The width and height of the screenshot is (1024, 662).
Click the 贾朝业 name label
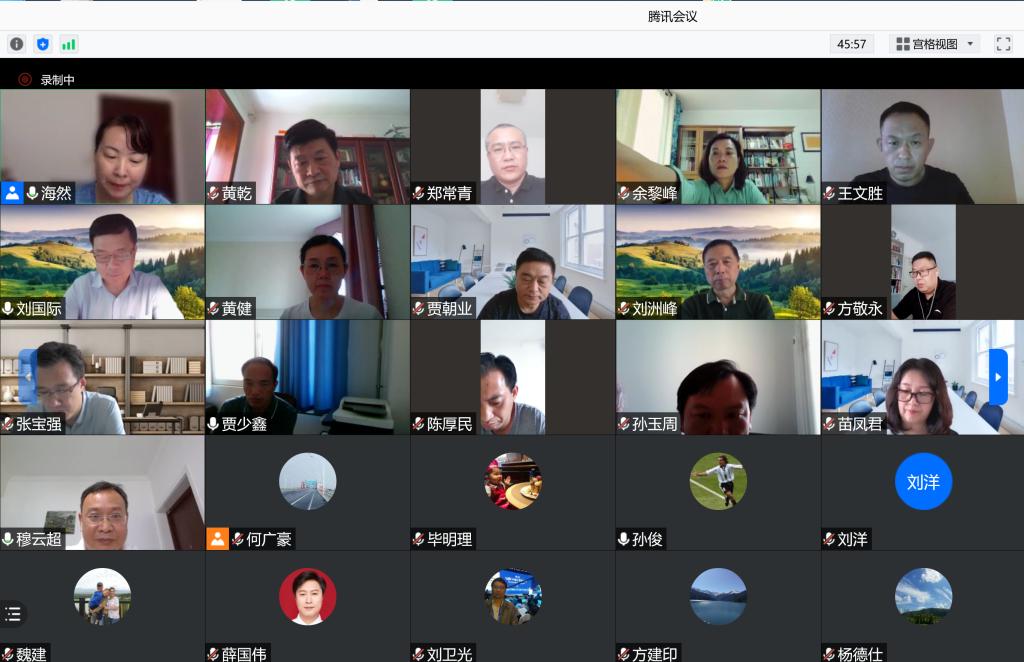(x=449, y=308)
